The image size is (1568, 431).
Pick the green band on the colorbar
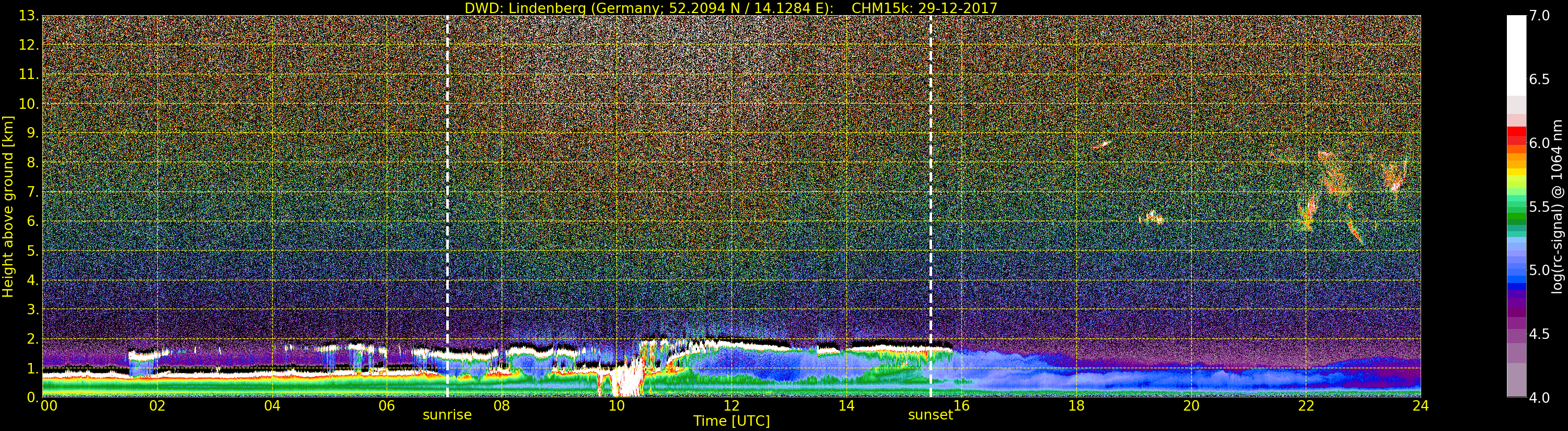pos(1516,214)
